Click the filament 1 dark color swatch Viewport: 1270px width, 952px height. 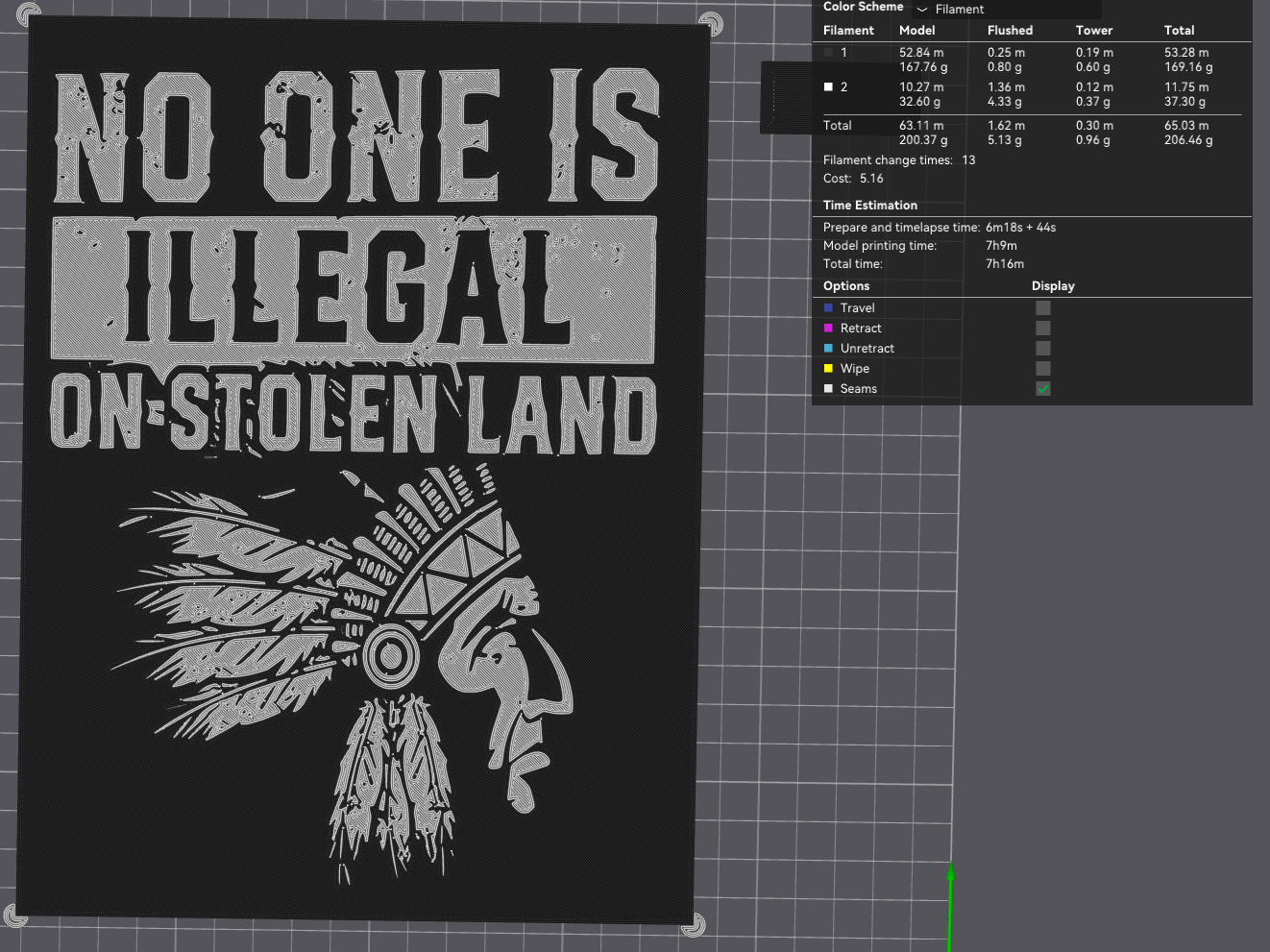click(x=828, y=53)
